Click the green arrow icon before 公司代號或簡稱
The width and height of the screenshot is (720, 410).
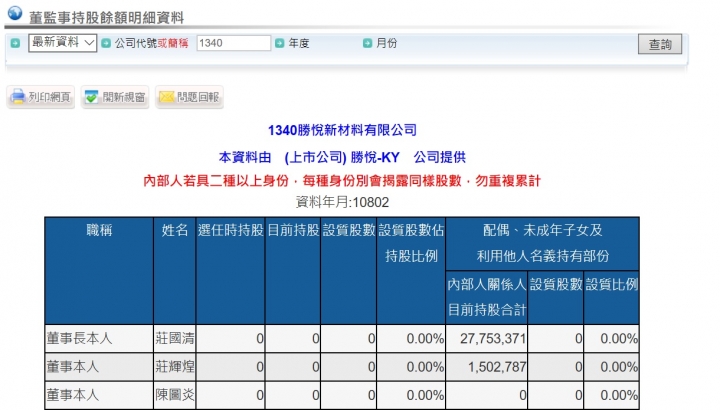pos(106,43)
